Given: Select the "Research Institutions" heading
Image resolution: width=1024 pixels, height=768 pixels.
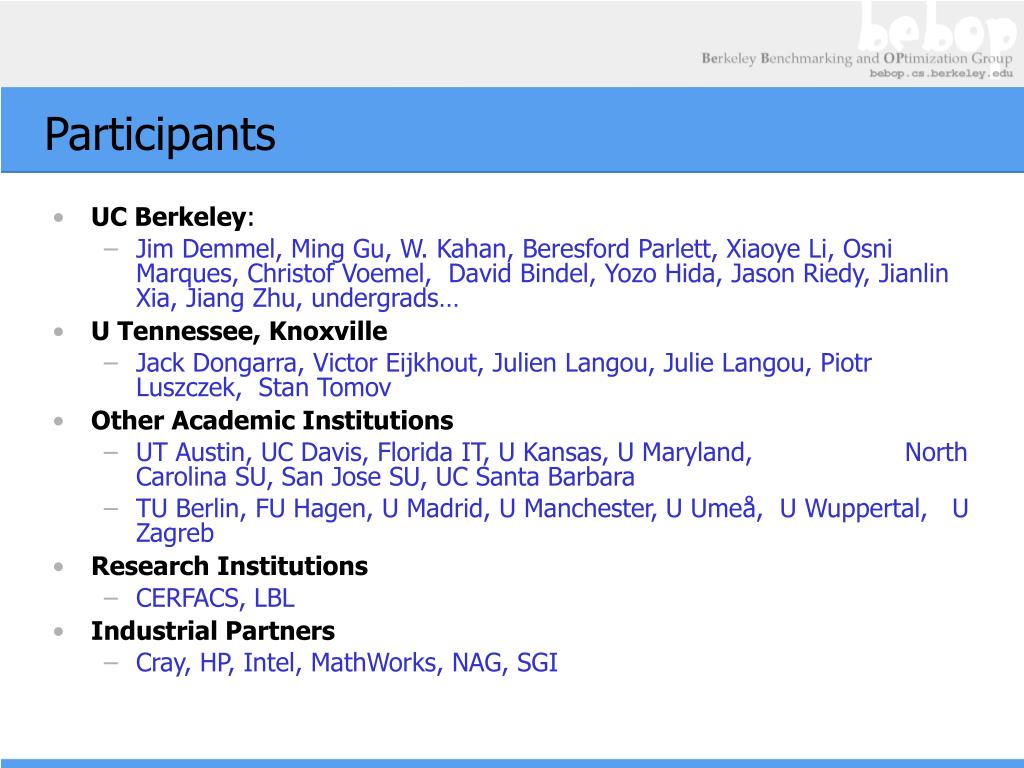Looking at the screenshot, I should [229, 566].
